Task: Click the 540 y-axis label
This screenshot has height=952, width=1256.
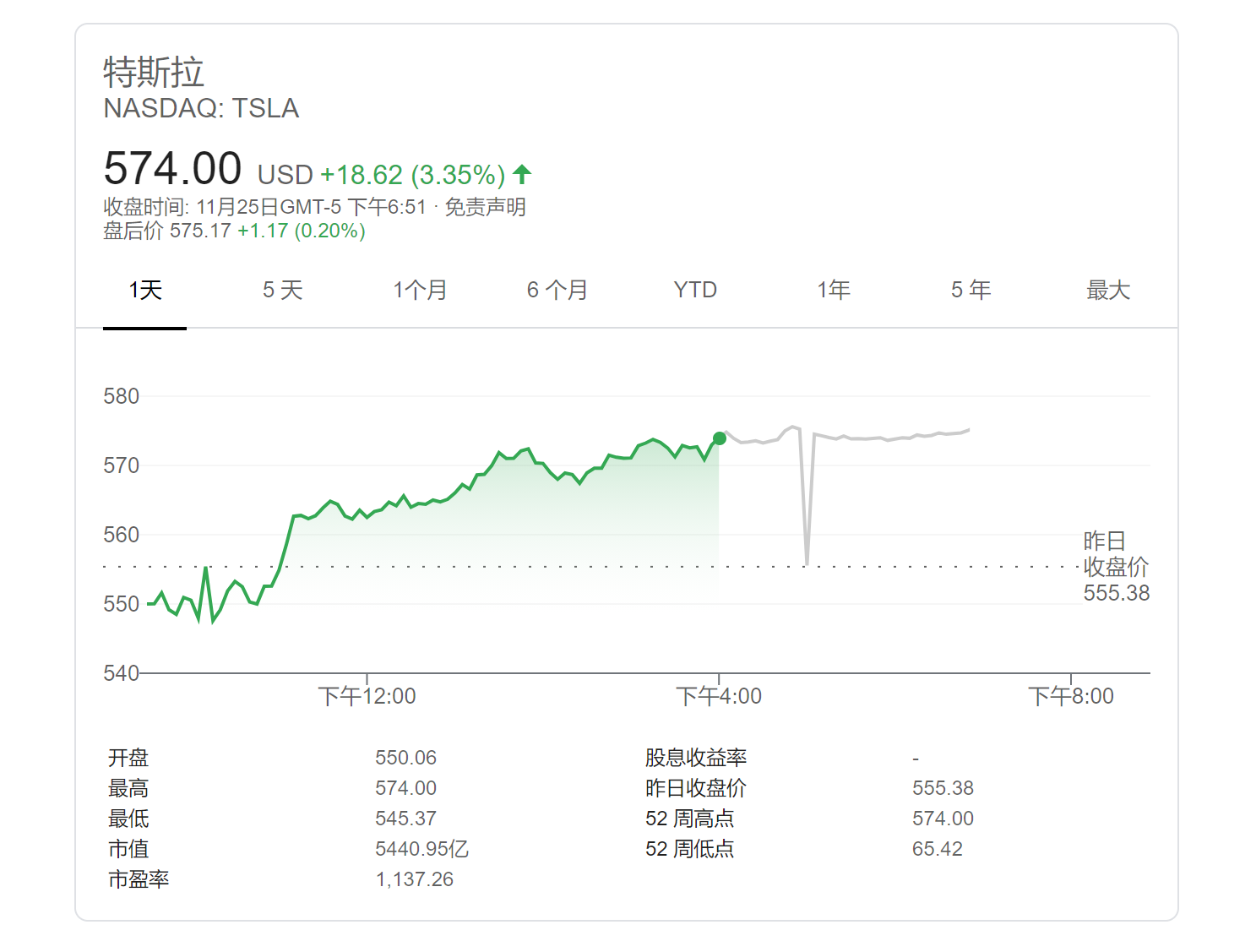Action: pos(121,673)
